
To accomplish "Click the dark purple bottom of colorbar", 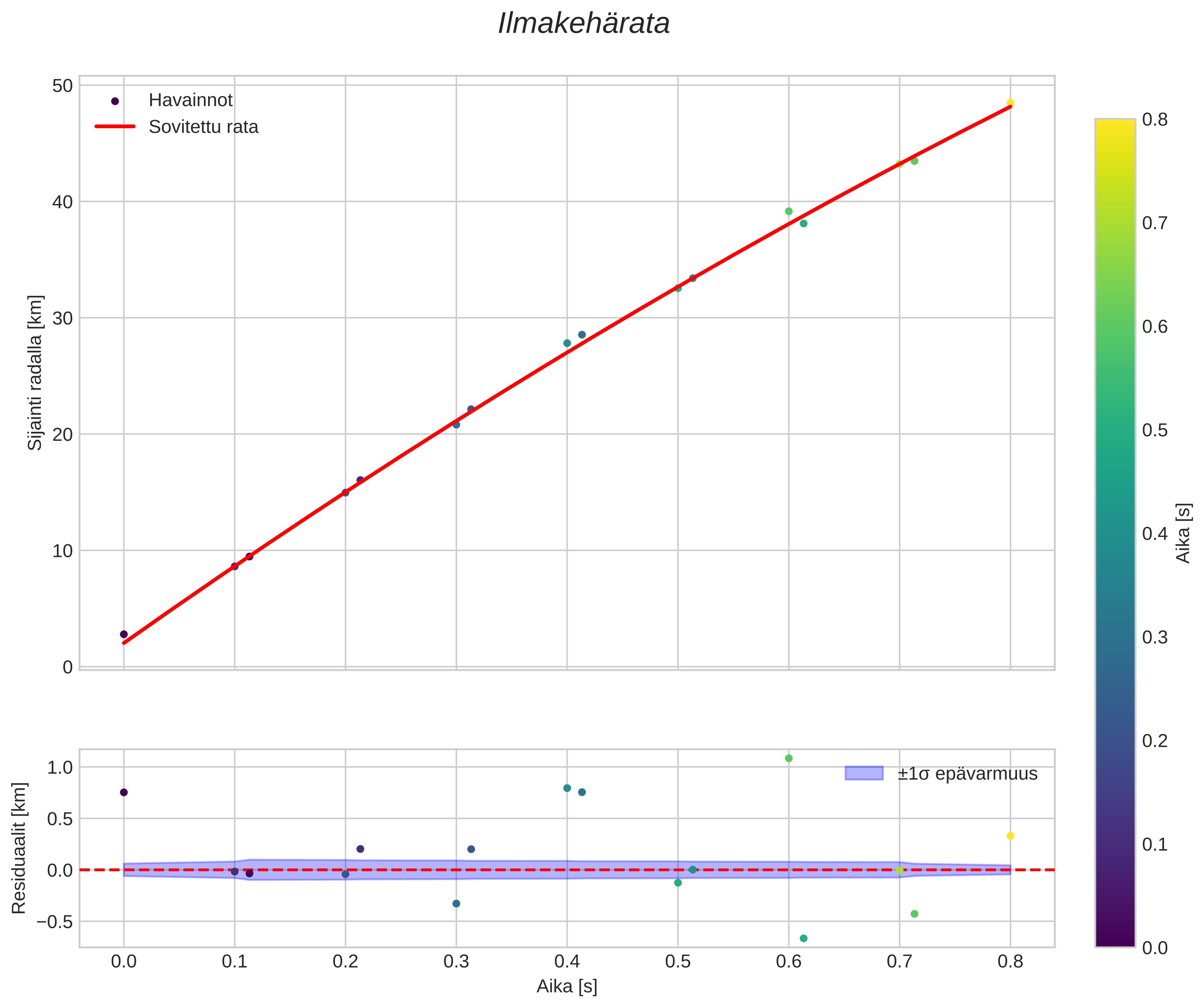I will pos(1115,939).
